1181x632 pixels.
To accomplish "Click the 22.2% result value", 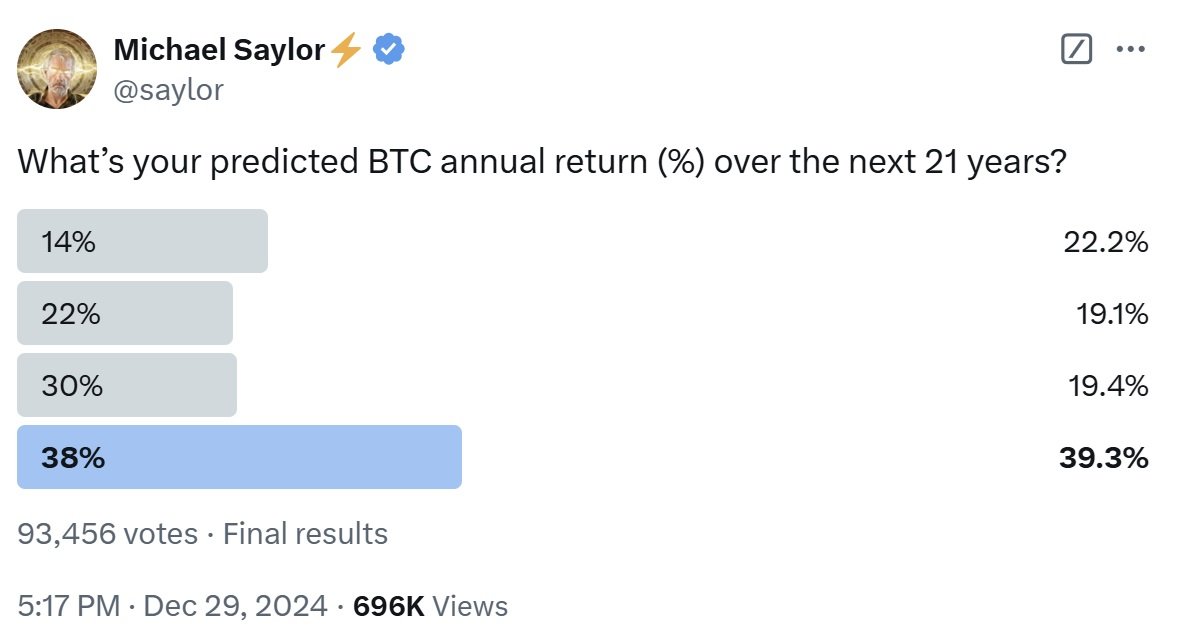I will pos(1106,242).
